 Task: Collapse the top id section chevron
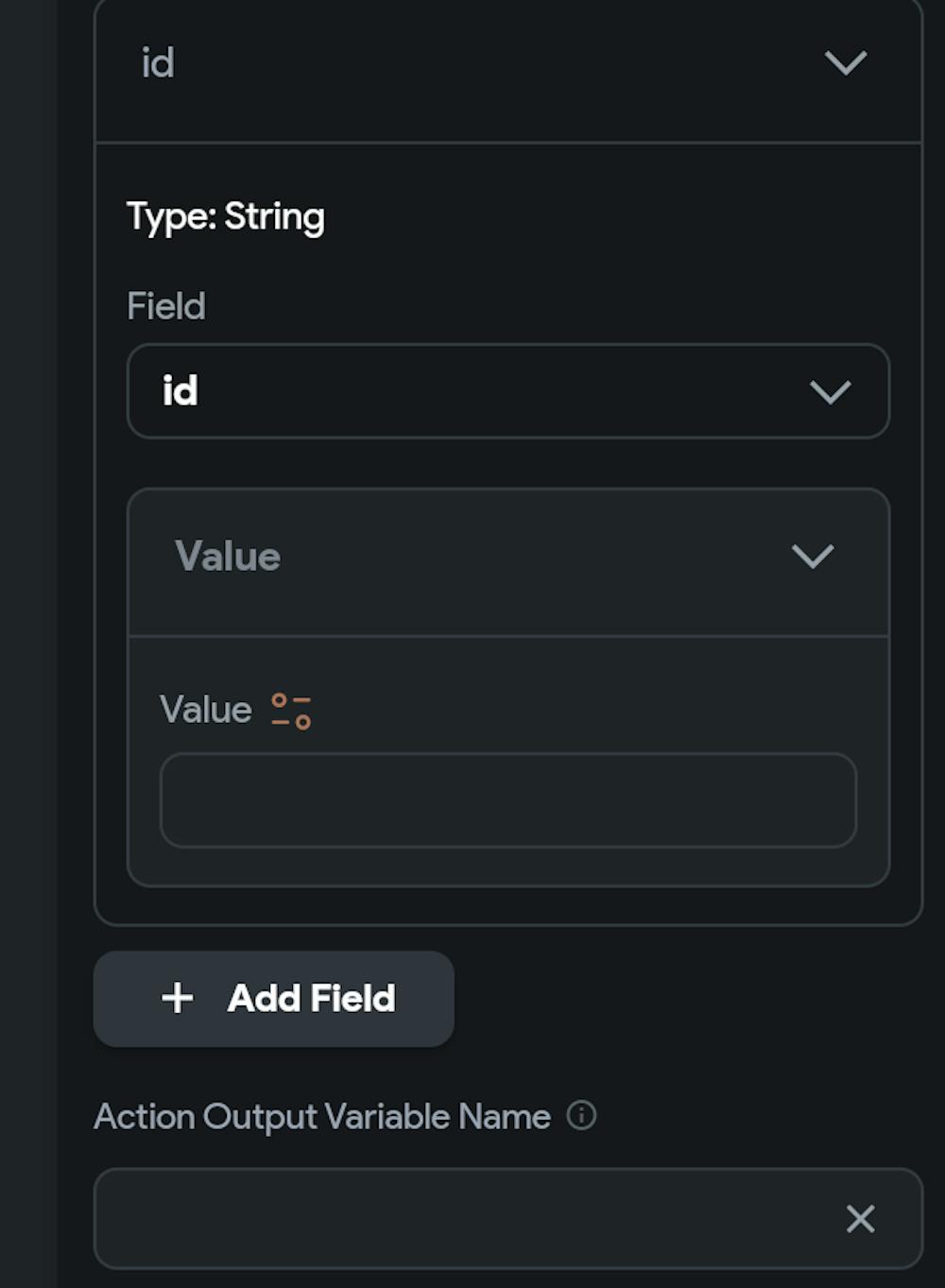tap(845, 63)
